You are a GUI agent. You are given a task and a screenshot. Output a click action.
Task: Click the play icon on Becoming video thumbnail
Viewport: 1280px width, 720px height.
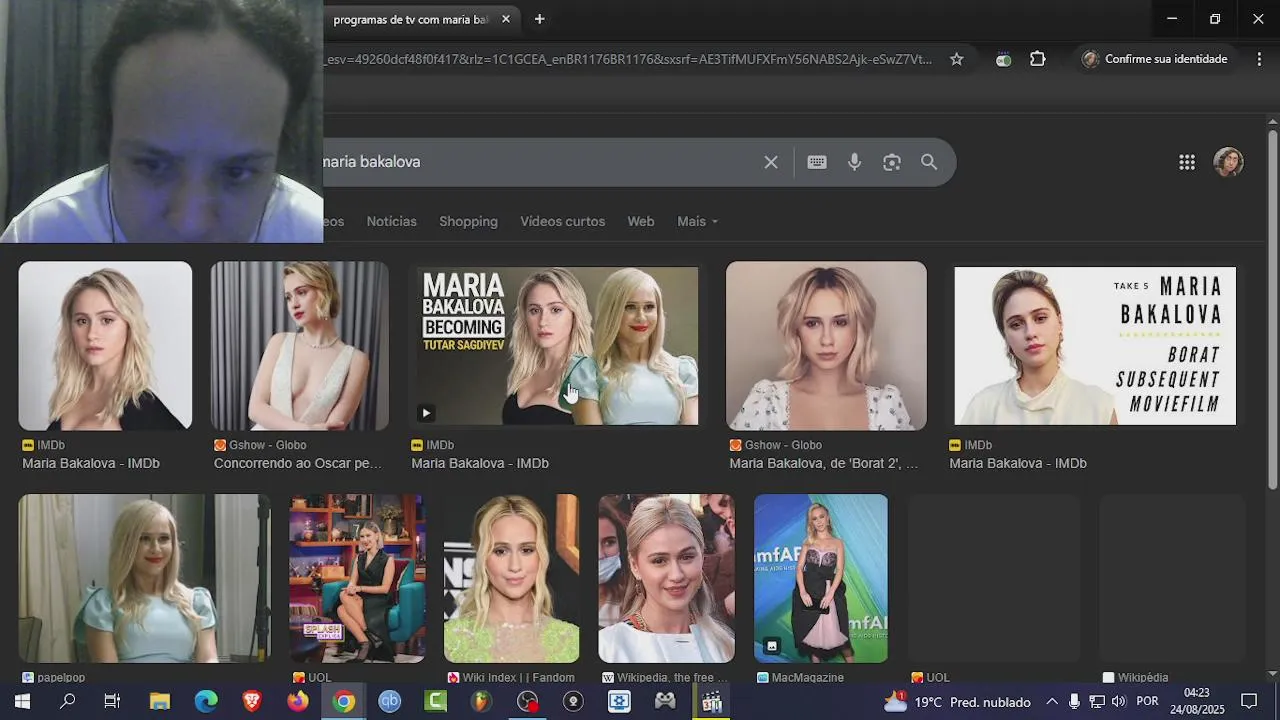tap(425, 413)
